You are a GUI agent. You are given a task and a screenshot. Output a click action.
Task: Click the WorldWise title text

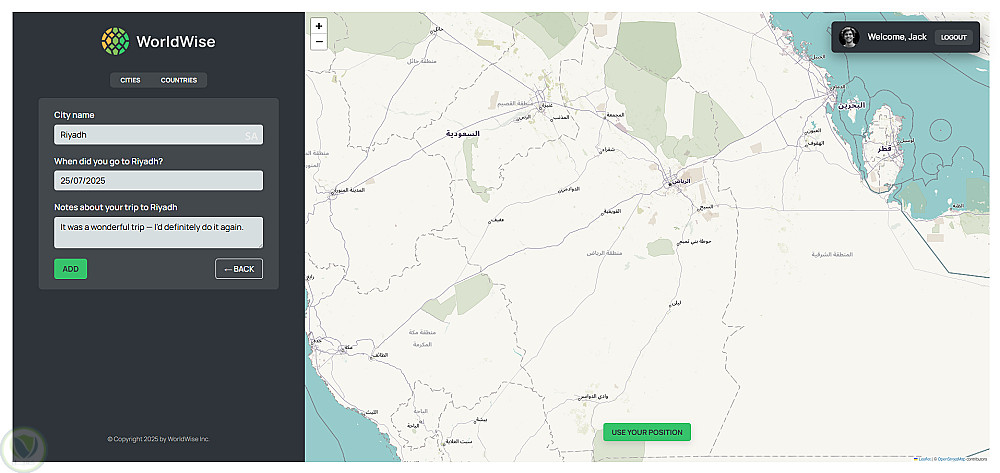(x=175, y=41)
